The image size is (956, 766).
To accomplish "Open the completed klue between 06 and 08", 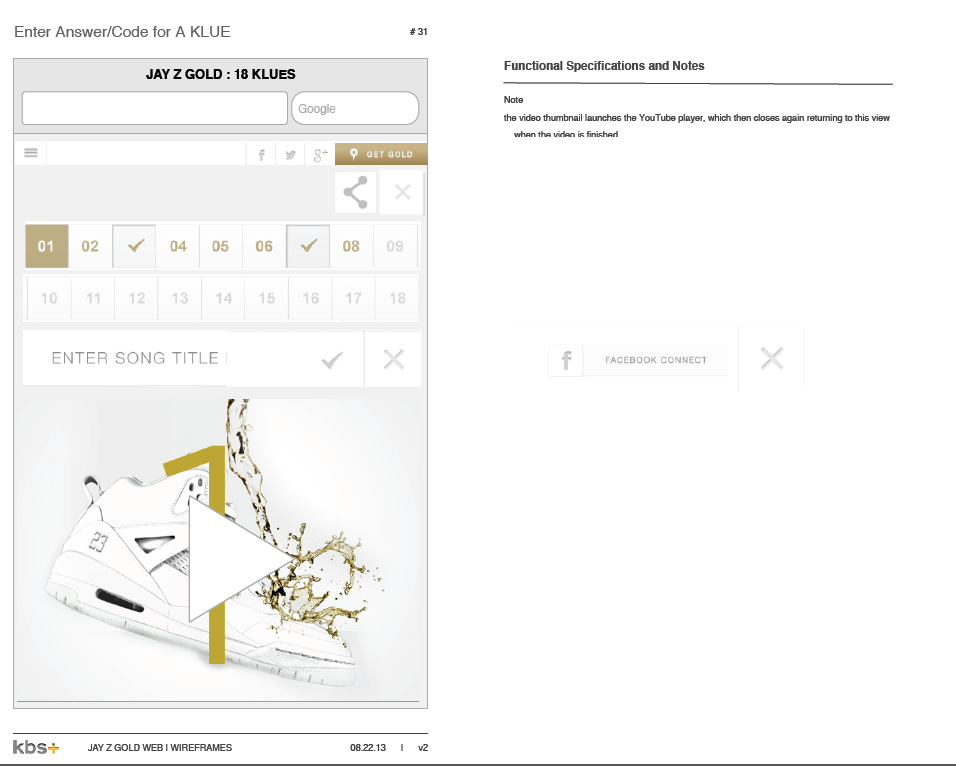I will point(308,246).
